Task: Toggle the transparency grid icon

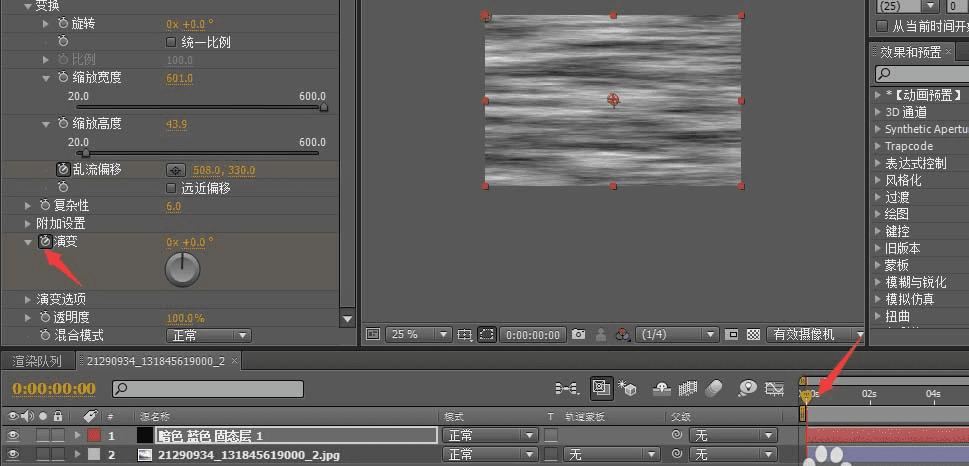Action: pos(753,334)
